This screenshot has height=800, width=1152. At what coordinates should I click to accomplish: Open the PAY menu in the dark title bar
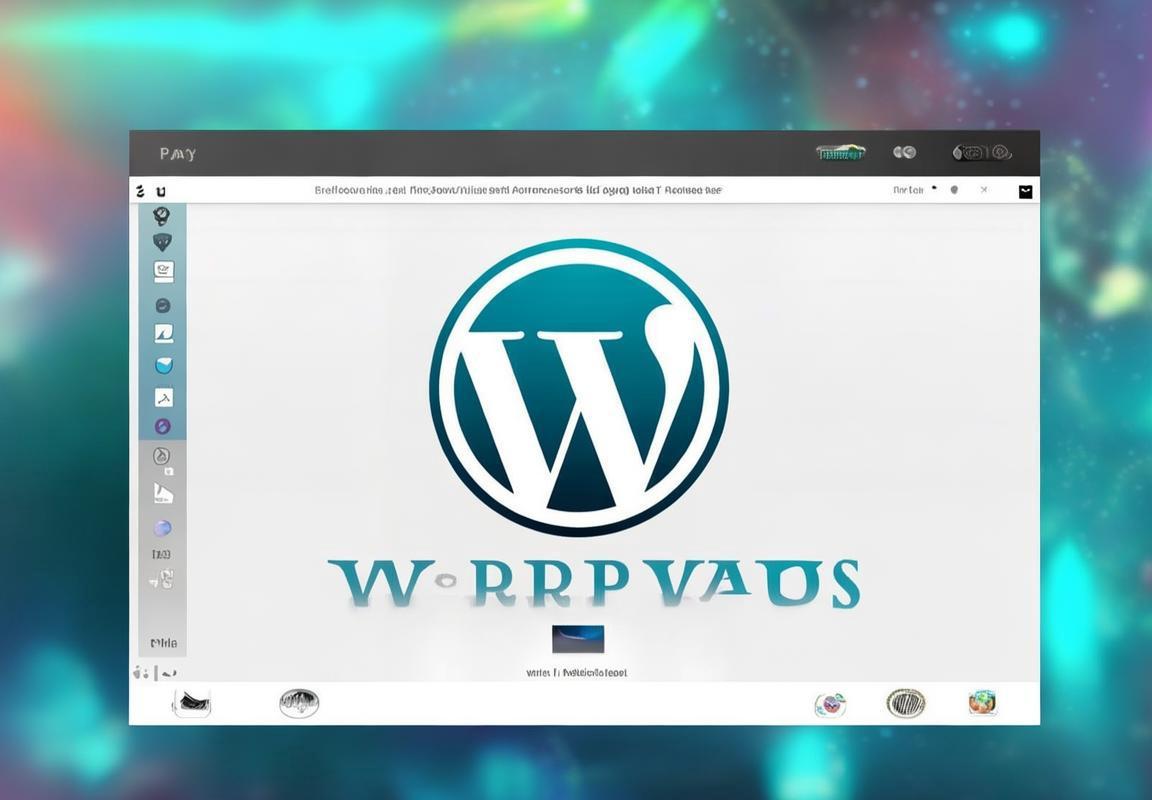(178, 154)
